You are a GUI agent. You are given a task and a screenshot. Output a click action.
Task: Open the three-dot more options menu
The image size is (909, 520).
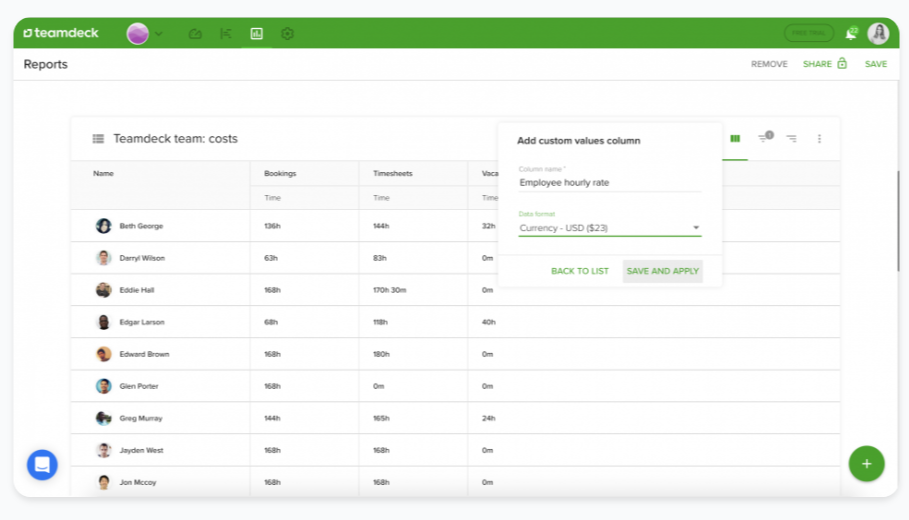(x=819, y=139)
